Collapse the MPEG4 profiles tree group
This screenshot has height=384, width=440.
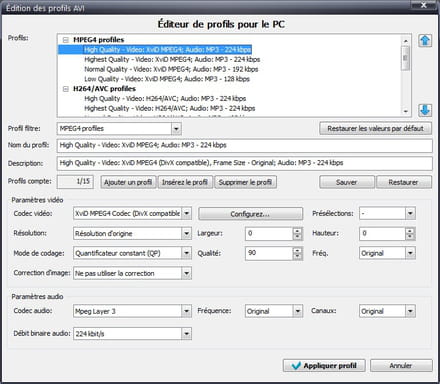(x=66, y=40)
